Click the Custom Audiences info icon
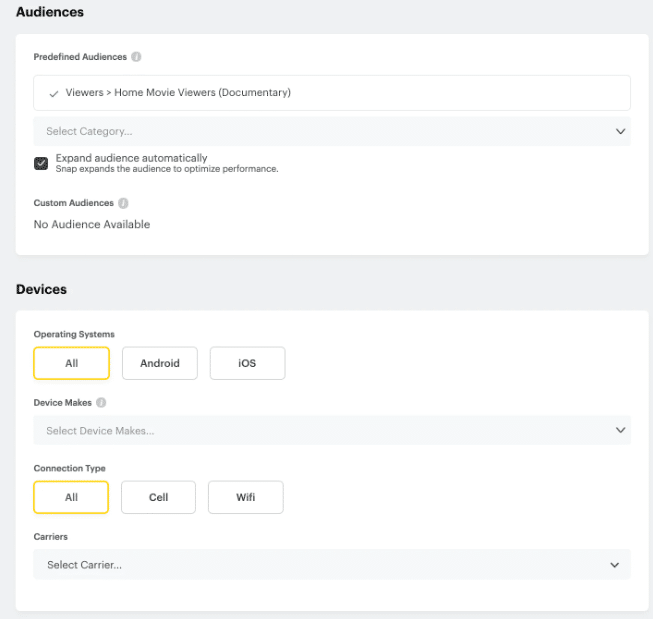Image resolution: width=653 pixels, height=619 pixels. click(x=123, y=203)
